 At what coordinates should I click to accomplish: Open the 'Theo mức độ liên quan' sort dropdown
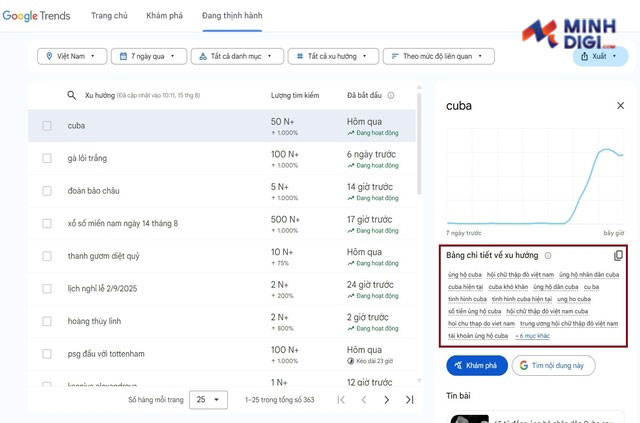click(439, 56)
